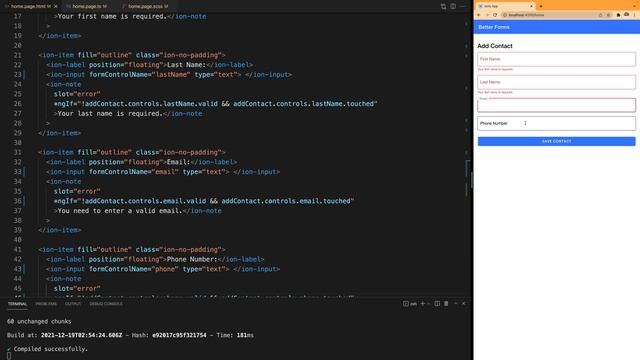Open the home.page.ts editor tab
The height and width of the screenshot is (360, 640).
89,6
